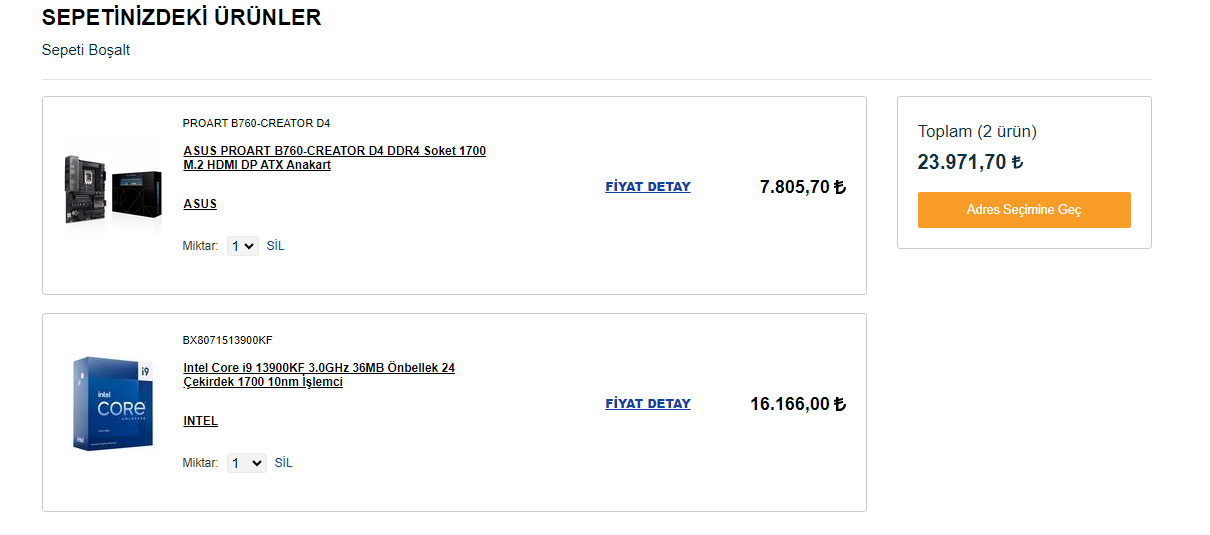This screenshot has width=1210, height=535.
Task: Remove Intel processor with SİL
Action: tap(283, 463)
